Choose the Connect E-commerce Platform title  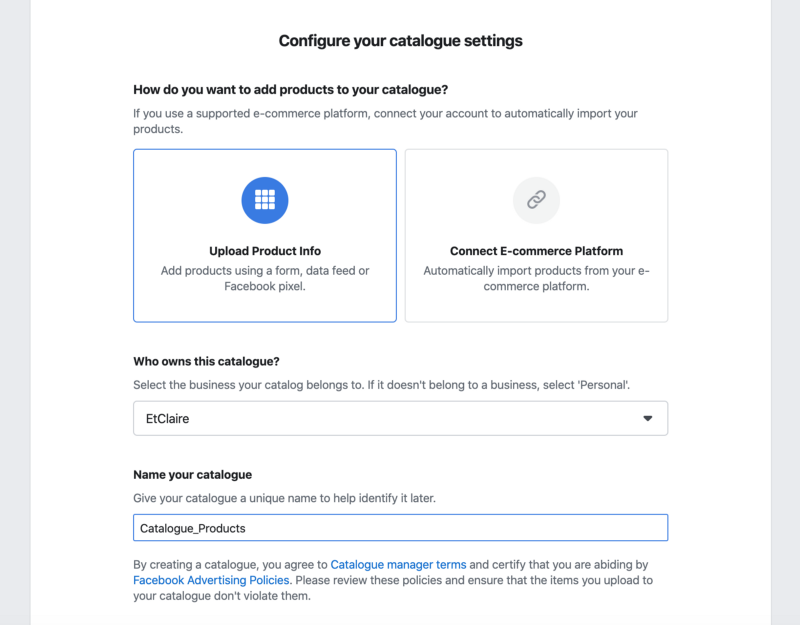pyautogui.click(x=536, y=251)
